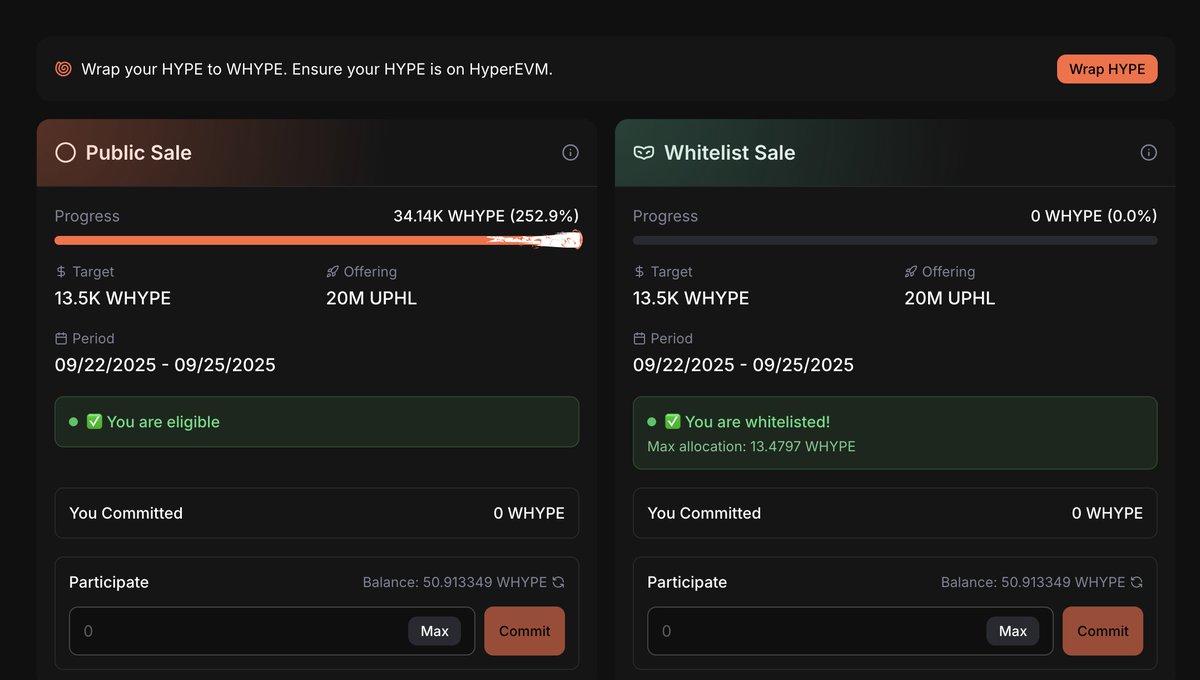The image size is (1200, 680).
Task: Click the Public Sale circle icon
Action: 65,153
